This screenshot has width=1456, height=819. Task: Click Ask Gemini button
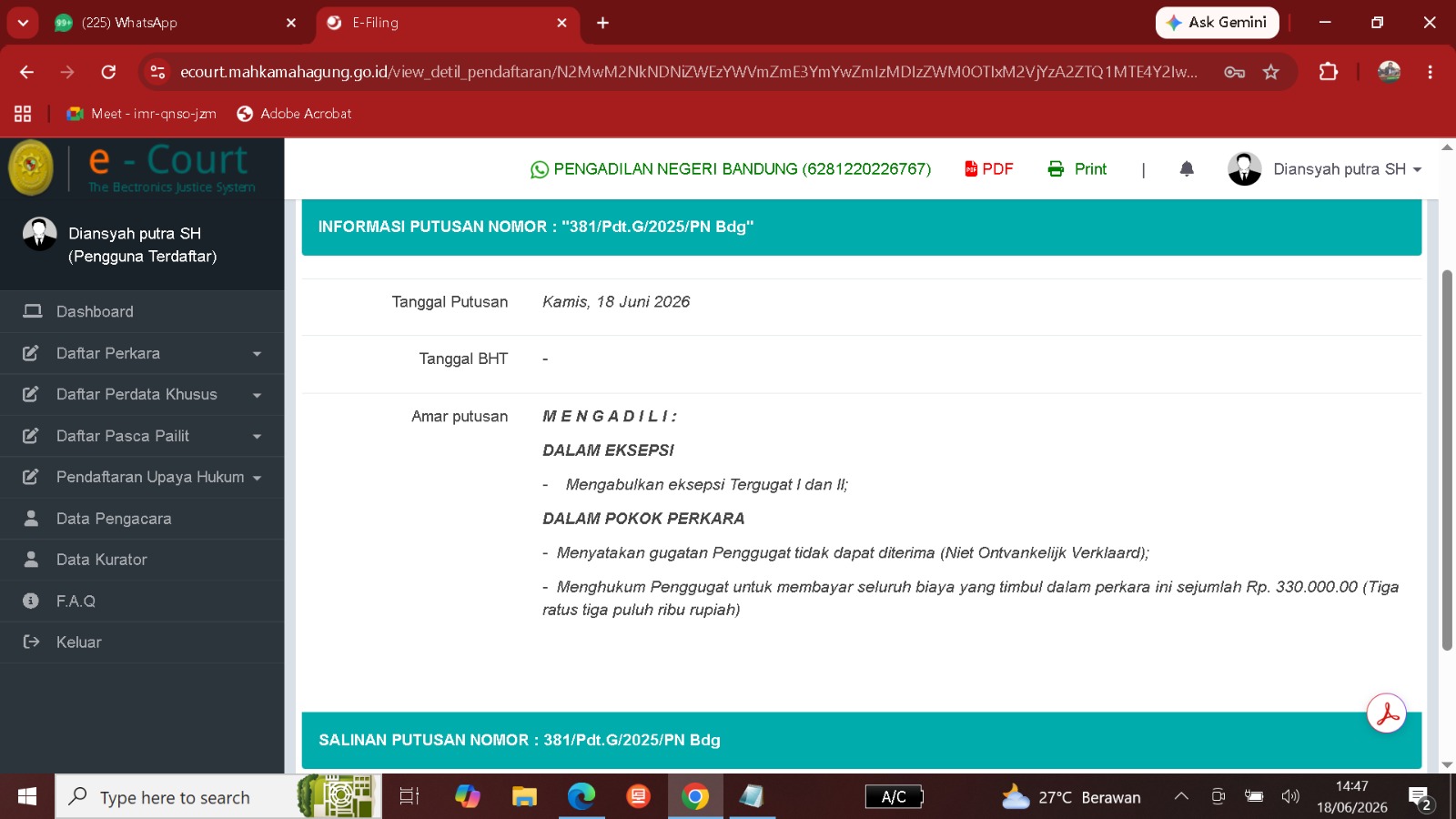tap(1218, 23)
